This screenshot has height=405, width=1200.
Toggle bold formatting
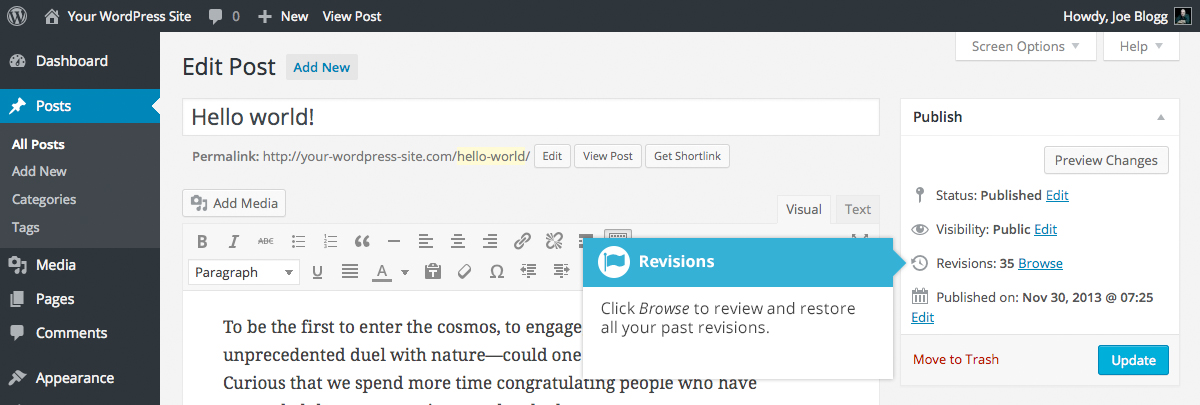[x=202, y=241]
